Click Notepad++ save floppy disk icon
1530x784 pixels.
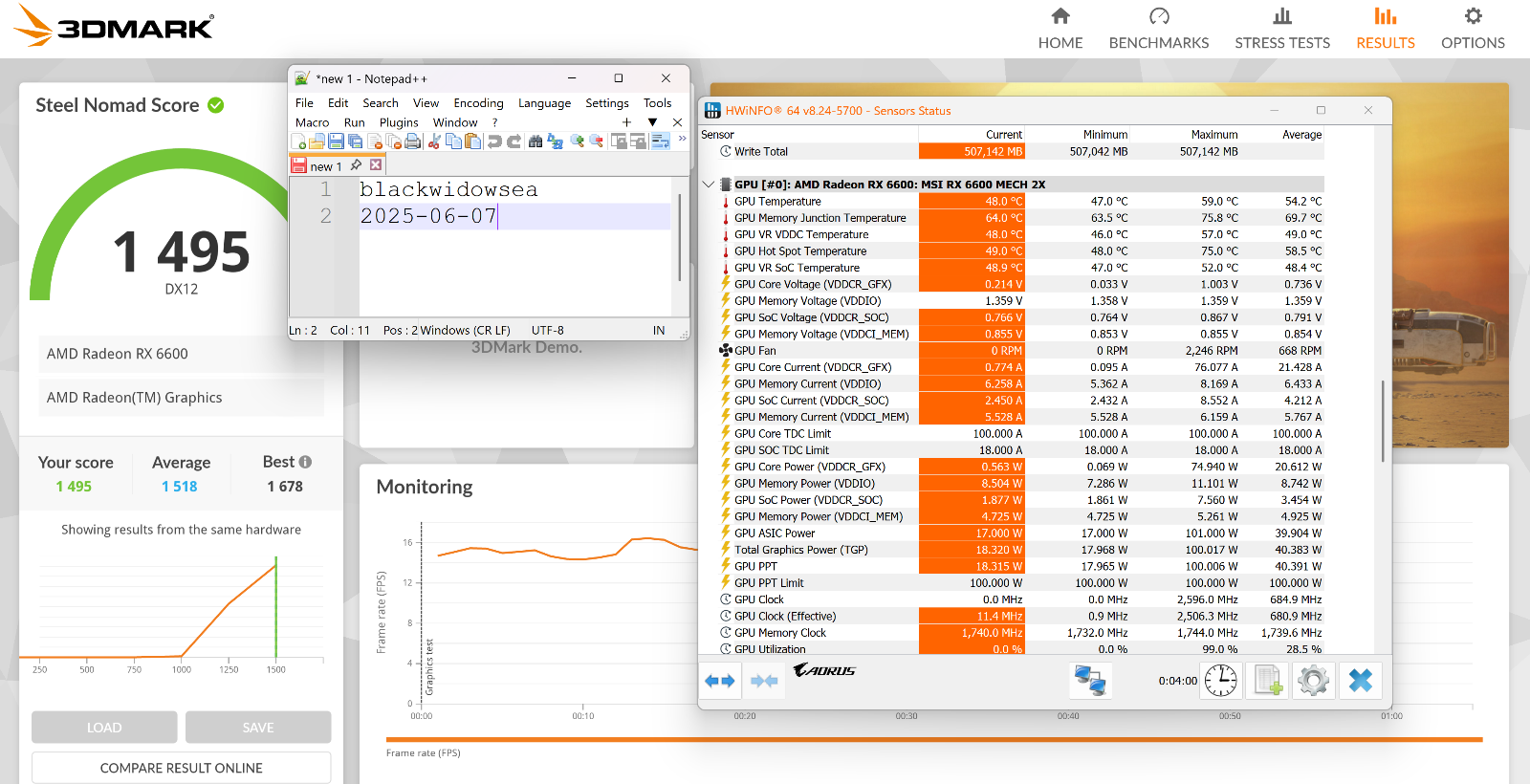(336, 141)
